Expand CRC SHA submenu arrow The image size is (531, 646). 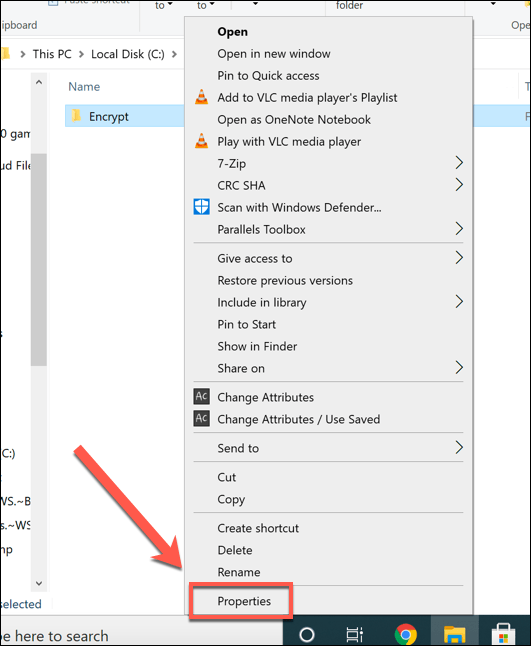click(x=459, y=185)
